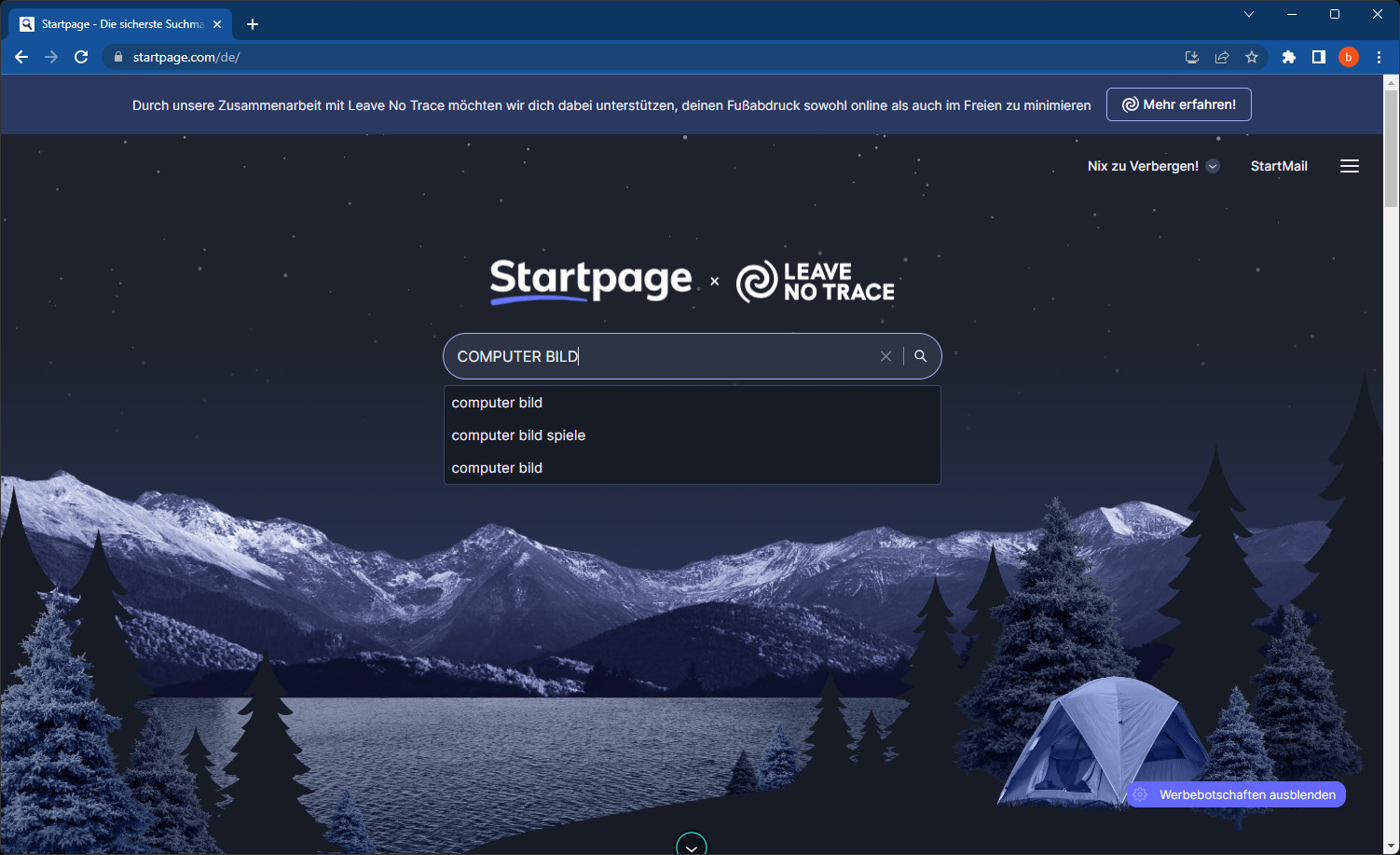Click the orange profile avatar icon
Image resolution: width=1400 pixels, height=855 pixels.
pos(1349,57)
